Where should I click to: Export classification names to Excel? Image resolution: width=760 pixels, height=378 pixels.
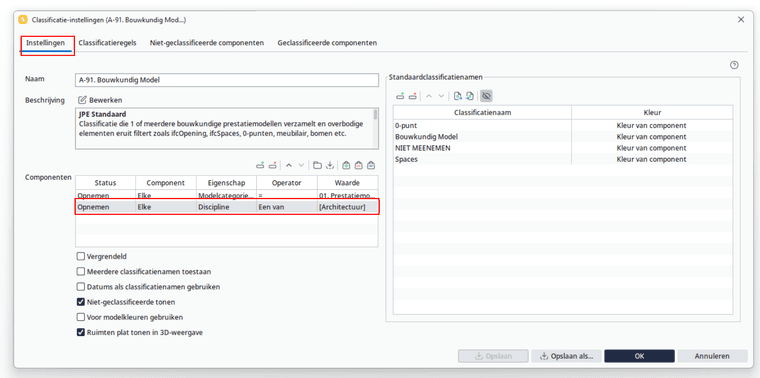pos(458,96)
